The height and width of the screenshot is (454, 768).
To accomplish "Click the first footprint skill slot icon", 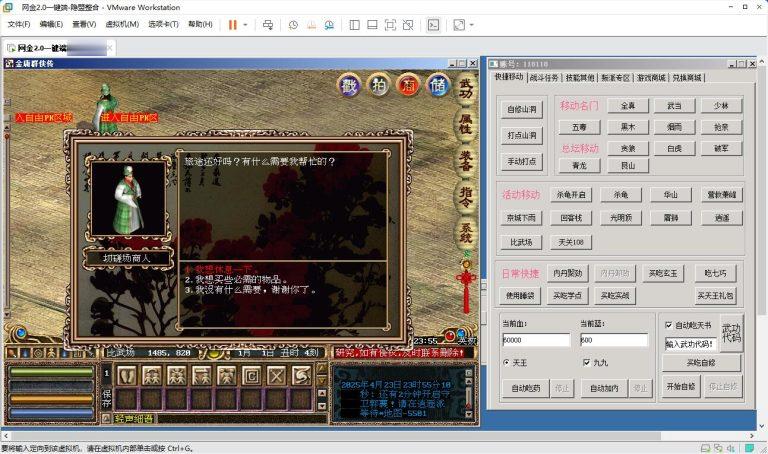I will coord(126,374).
